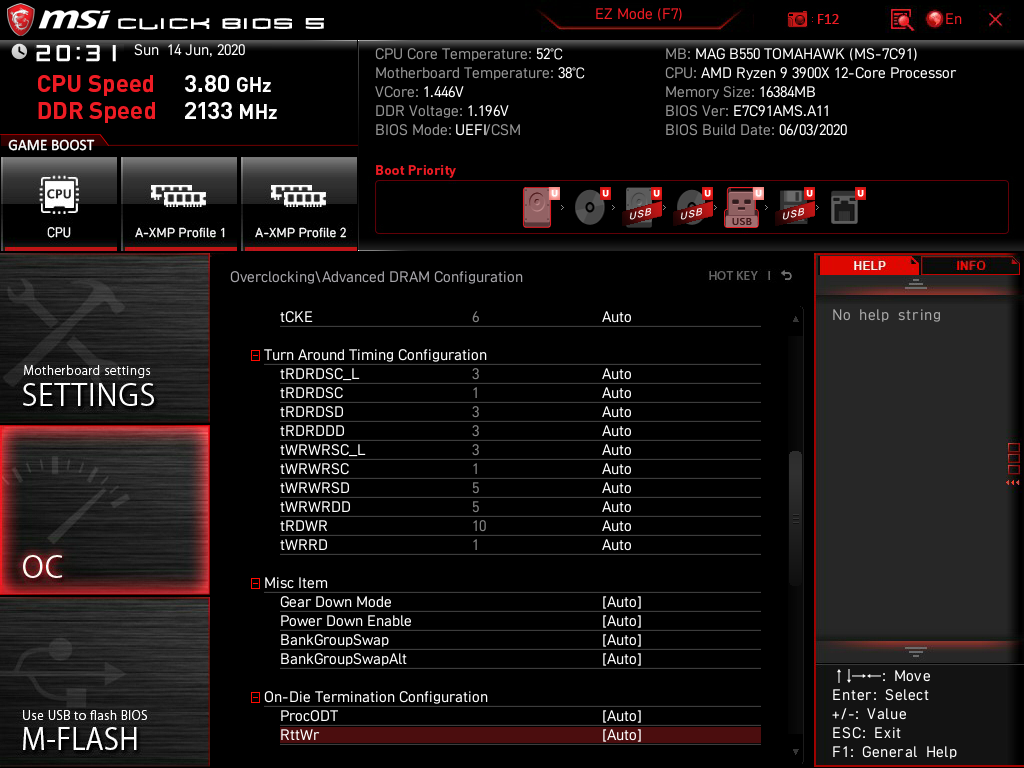Open the OC overclocking section
Screen dimensions: 1024x768
(x=104, y=511)
